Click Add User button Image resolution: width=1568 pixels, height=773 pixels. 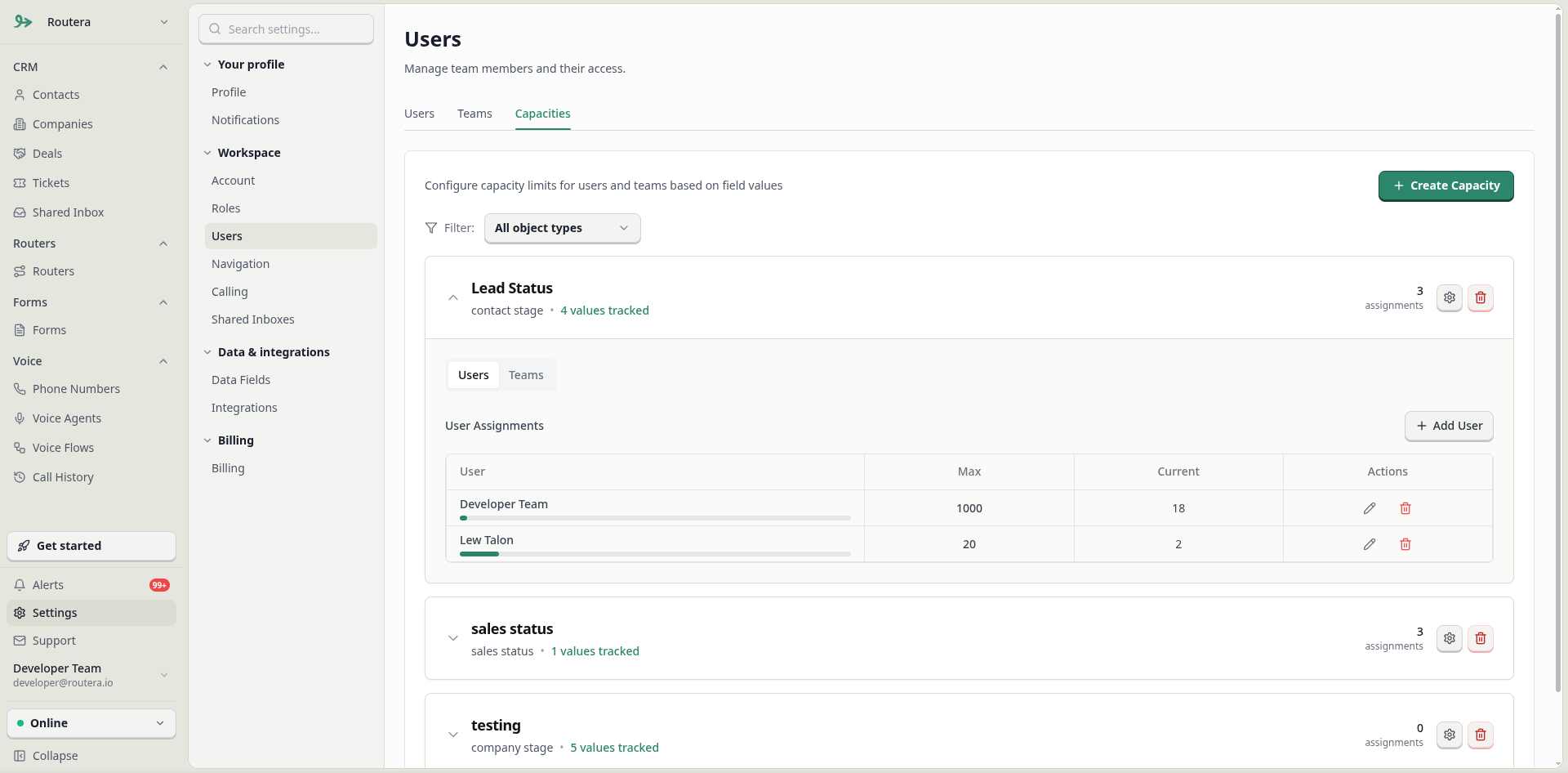(x=1449, y=426)
